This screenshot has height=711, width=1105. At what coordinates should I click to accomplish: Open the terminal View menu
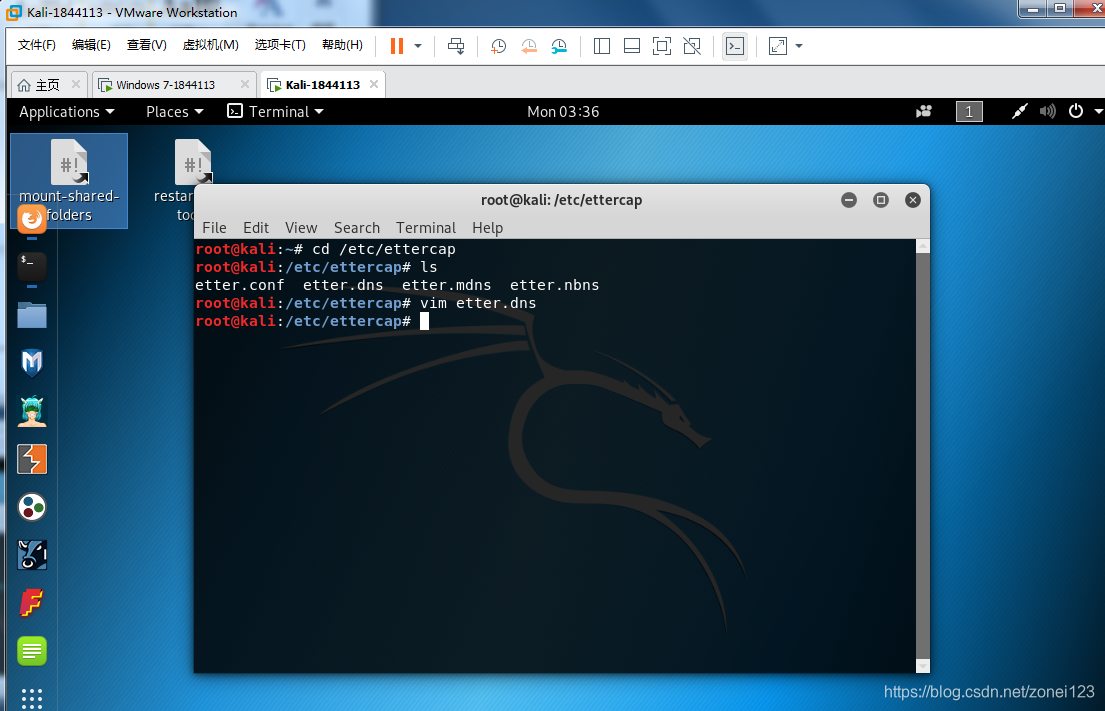tap(301, 228)
